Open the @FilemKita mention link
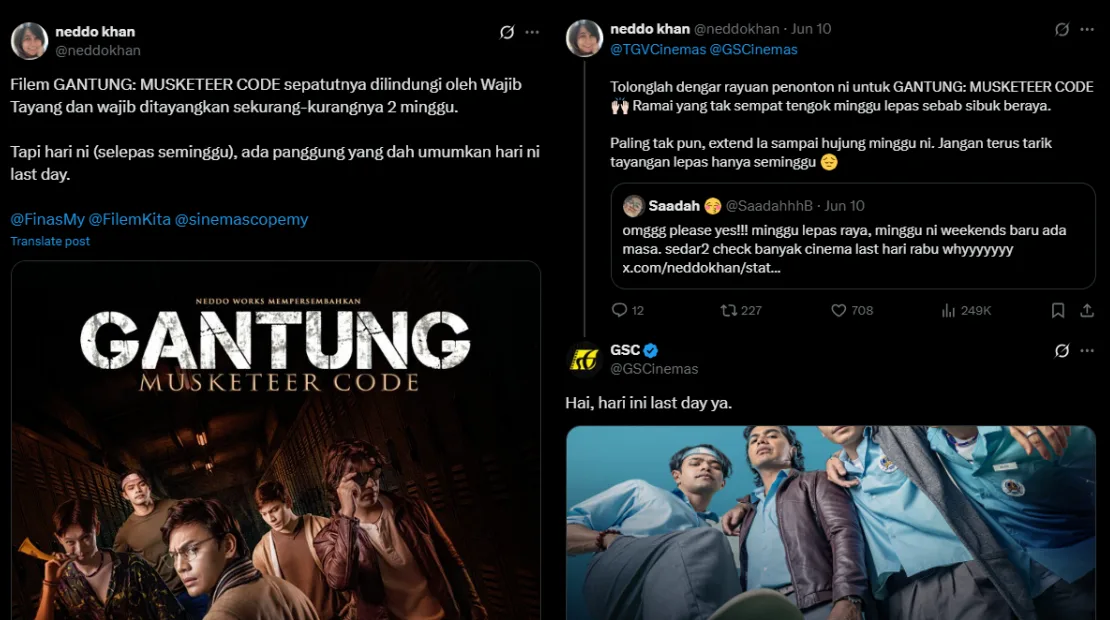This screenshot has height=620, width=1110. point(130,219)
